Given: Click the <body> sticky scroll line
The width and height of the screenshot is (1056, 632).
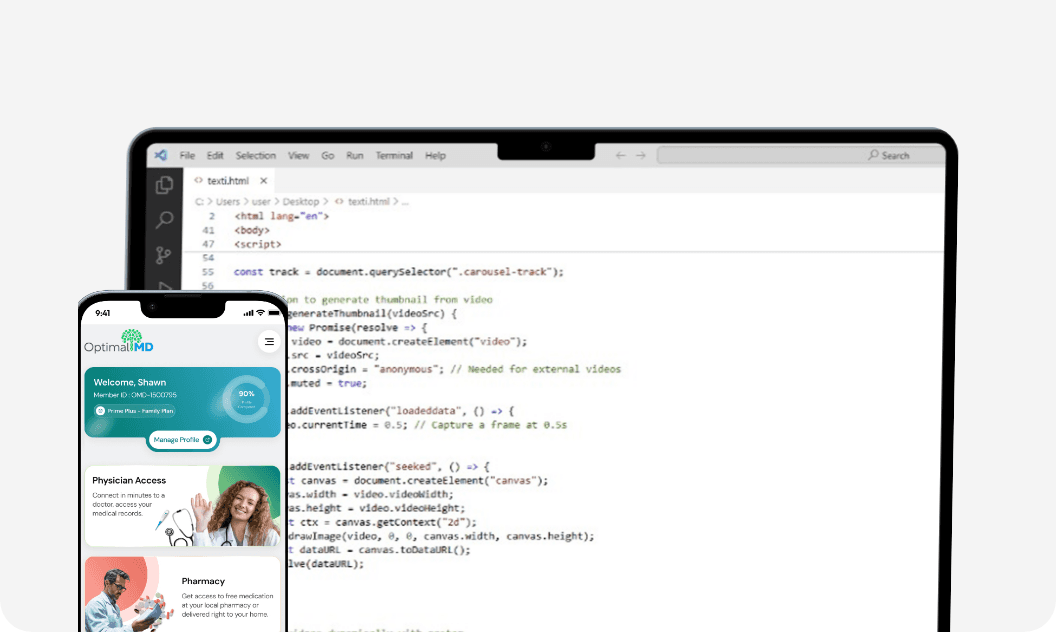Looking at the screenshot, I should click(x=252, y=230).
